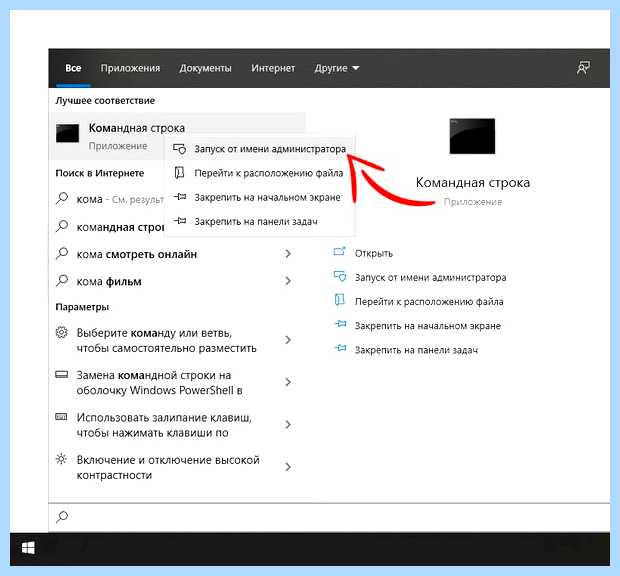The image size is (620, 576).
Task: Click shield icon in context menu admin launch
Action: (x=180, y=149)
